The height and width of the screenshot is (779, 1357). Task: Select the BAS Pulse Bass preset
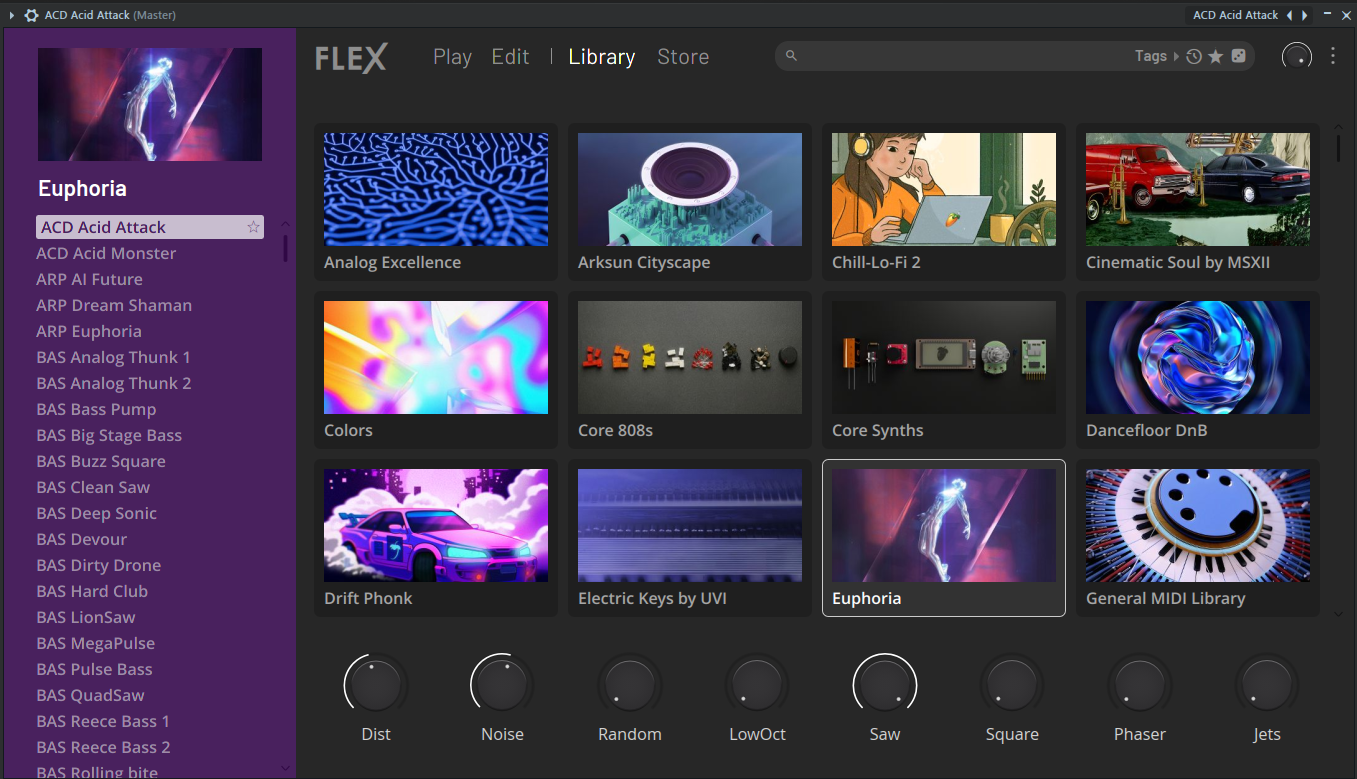(x=94, y=669)
